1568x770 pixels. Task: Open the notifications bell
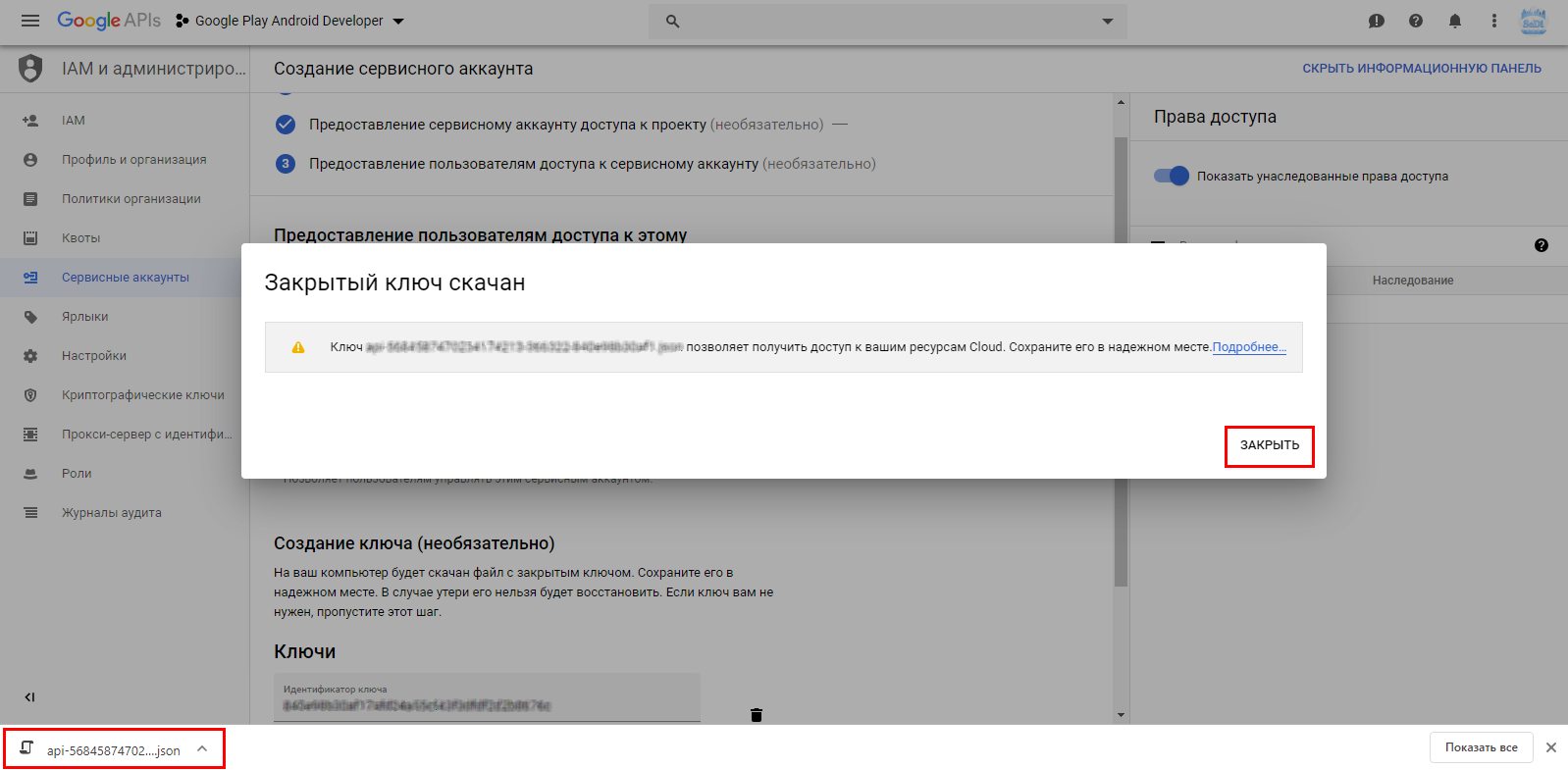[x=1455, y=21]
